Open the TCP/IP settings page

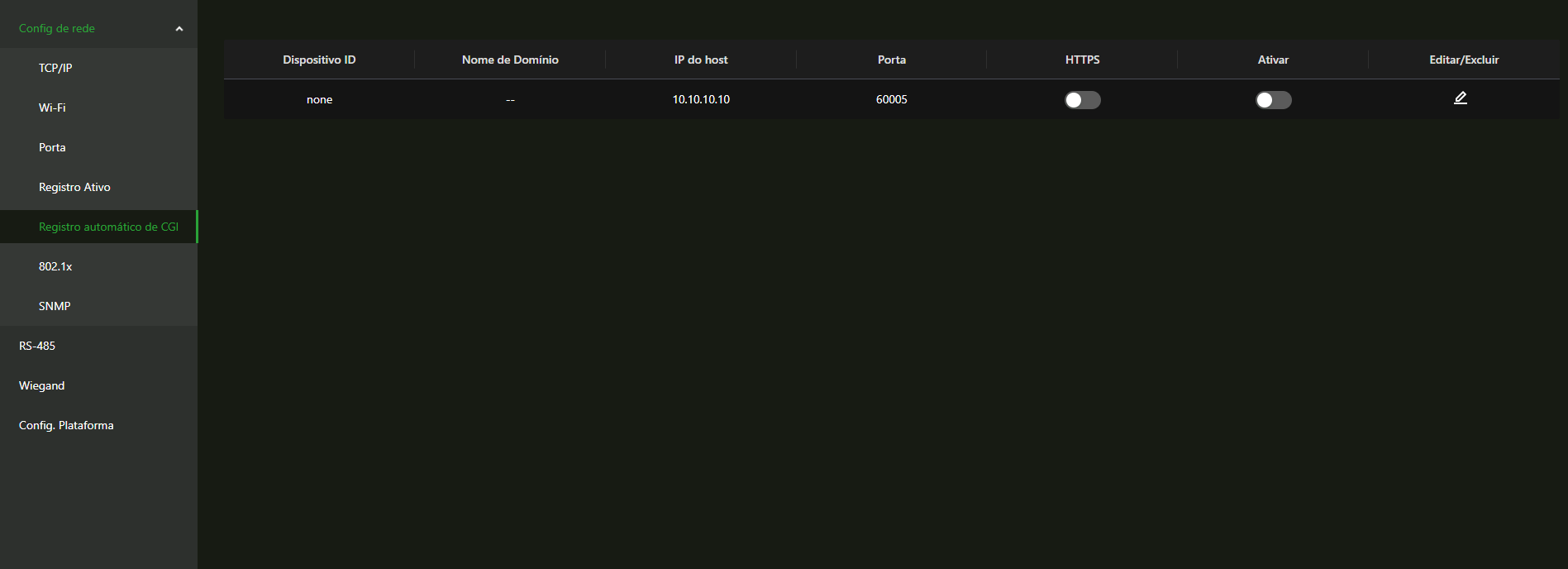click(x=55, y=68)
